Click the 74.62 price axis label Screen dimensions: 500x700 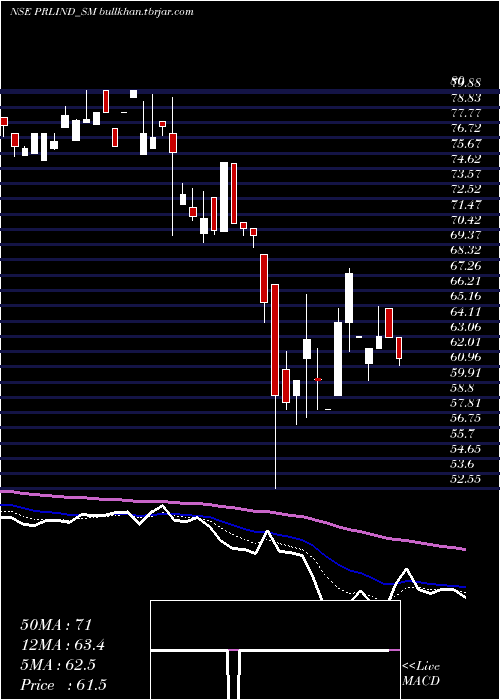(x=465, y=159)
